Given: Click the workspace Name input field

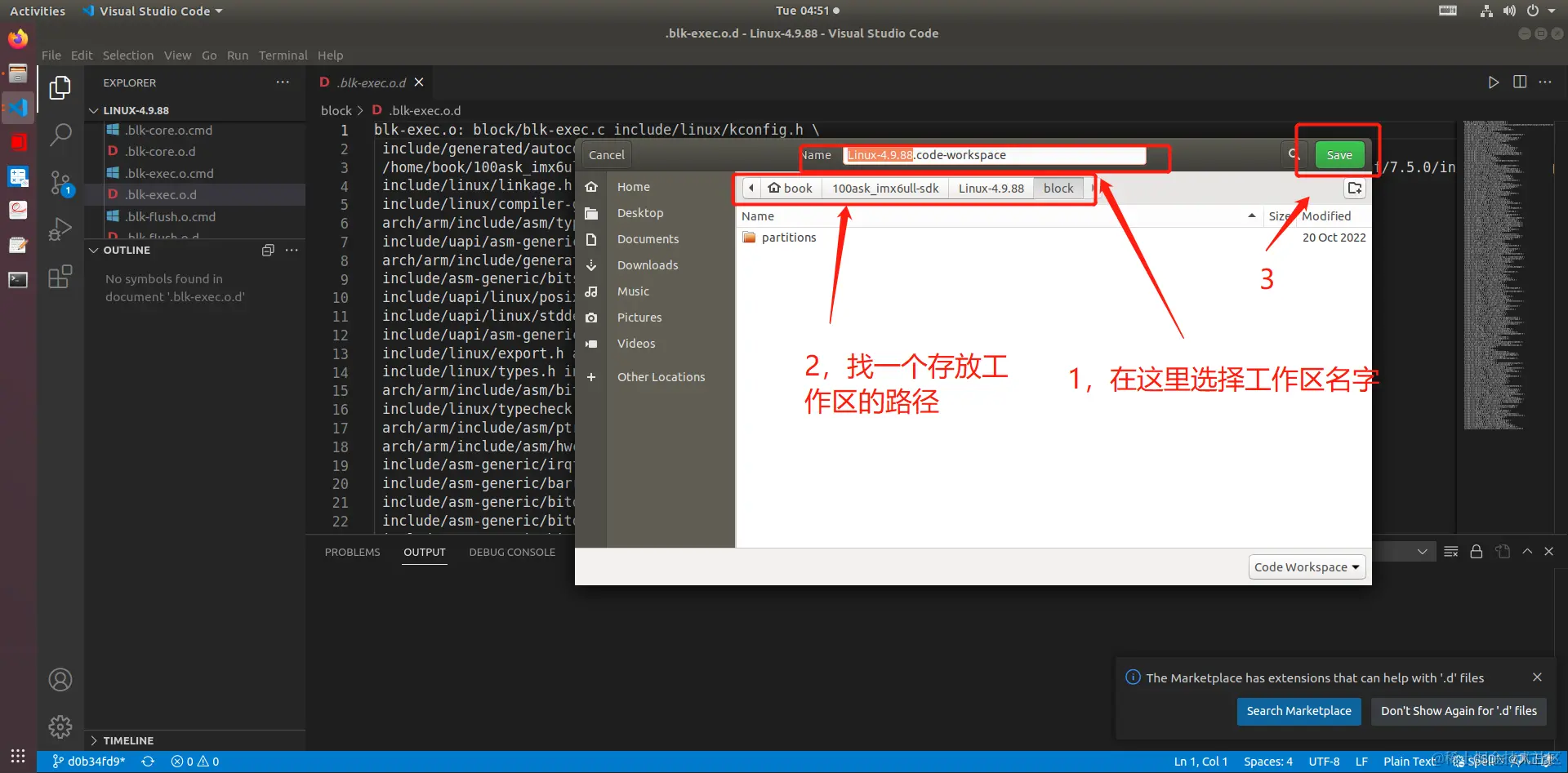Looking at the screenshot, I should coord(995,155).
